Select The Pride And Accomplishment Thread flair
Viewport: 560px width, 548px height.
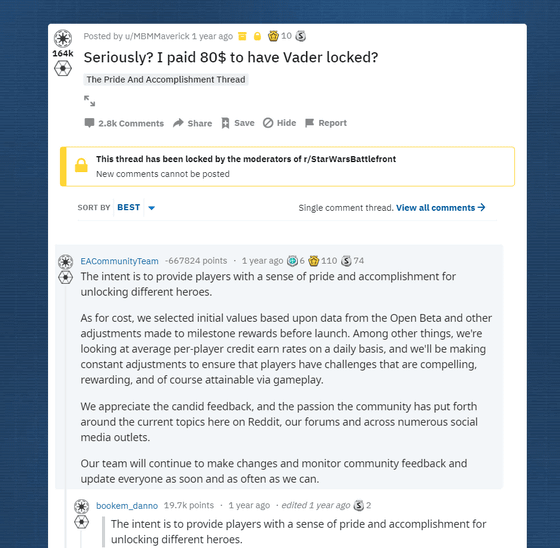point(166,80)
